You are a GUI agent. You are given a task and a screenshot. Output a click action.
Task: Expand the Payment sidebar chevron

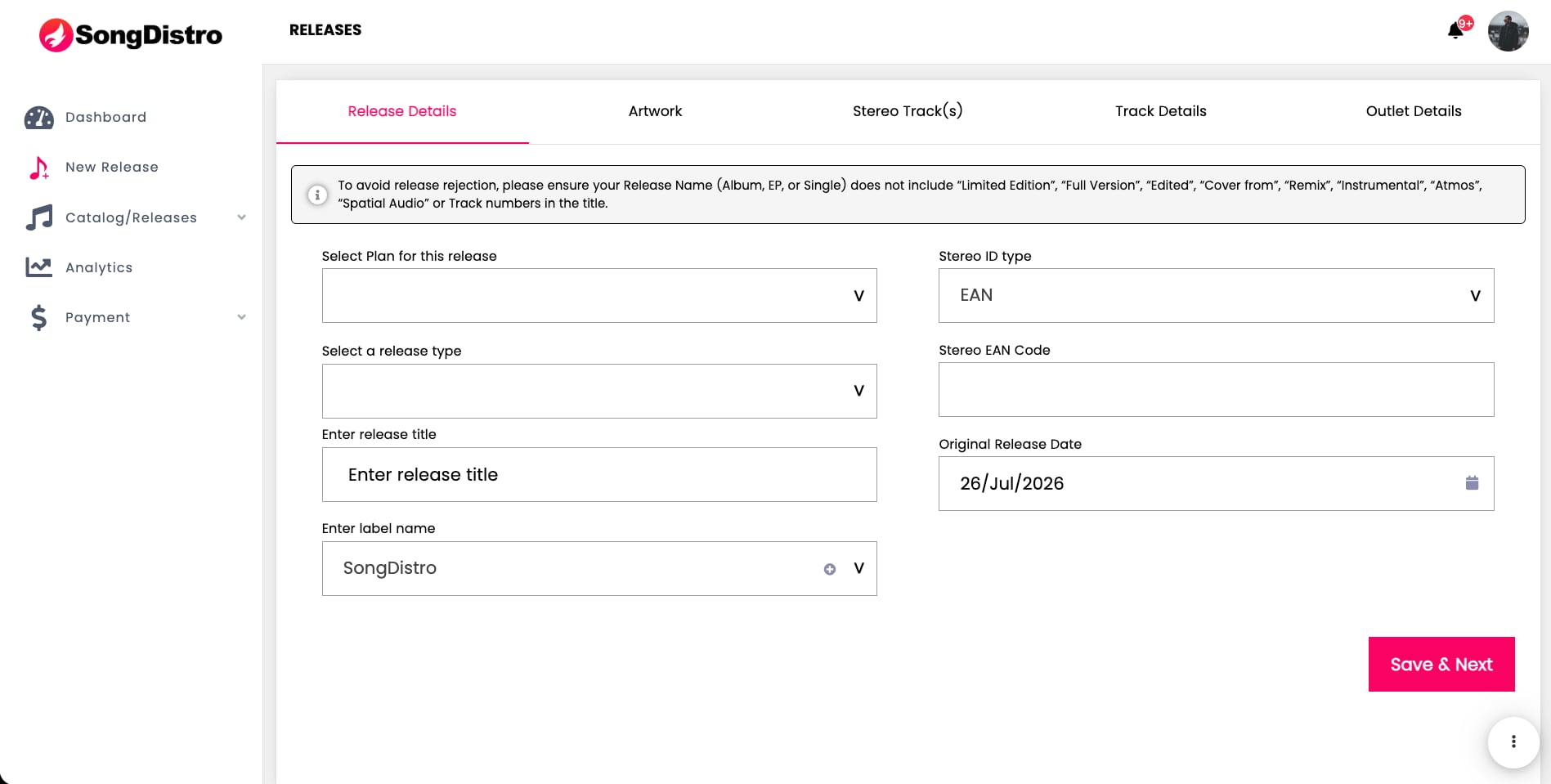click(241, 317)
